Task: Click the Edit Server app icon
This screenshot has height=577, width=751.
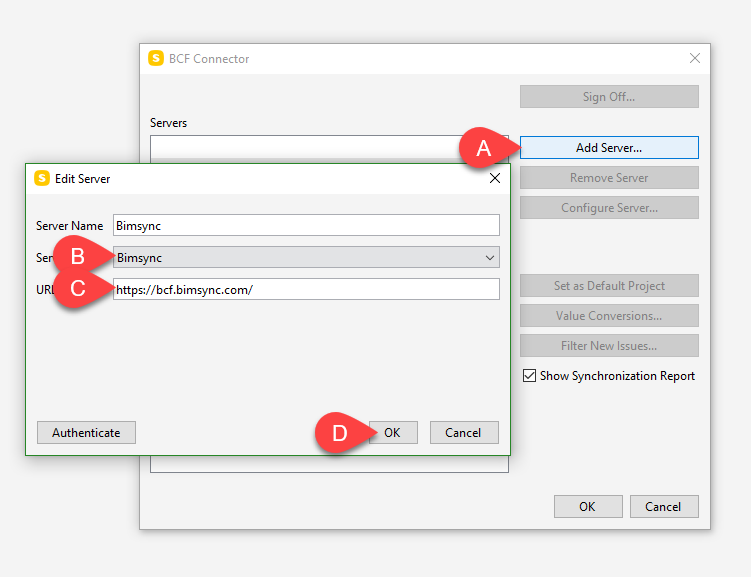Action: tap(42, 178)
